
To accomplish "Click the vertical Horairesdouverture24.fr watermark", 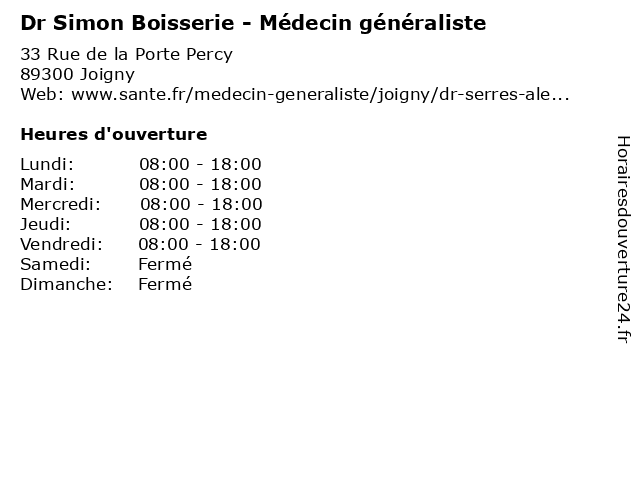I will [622, 239].
